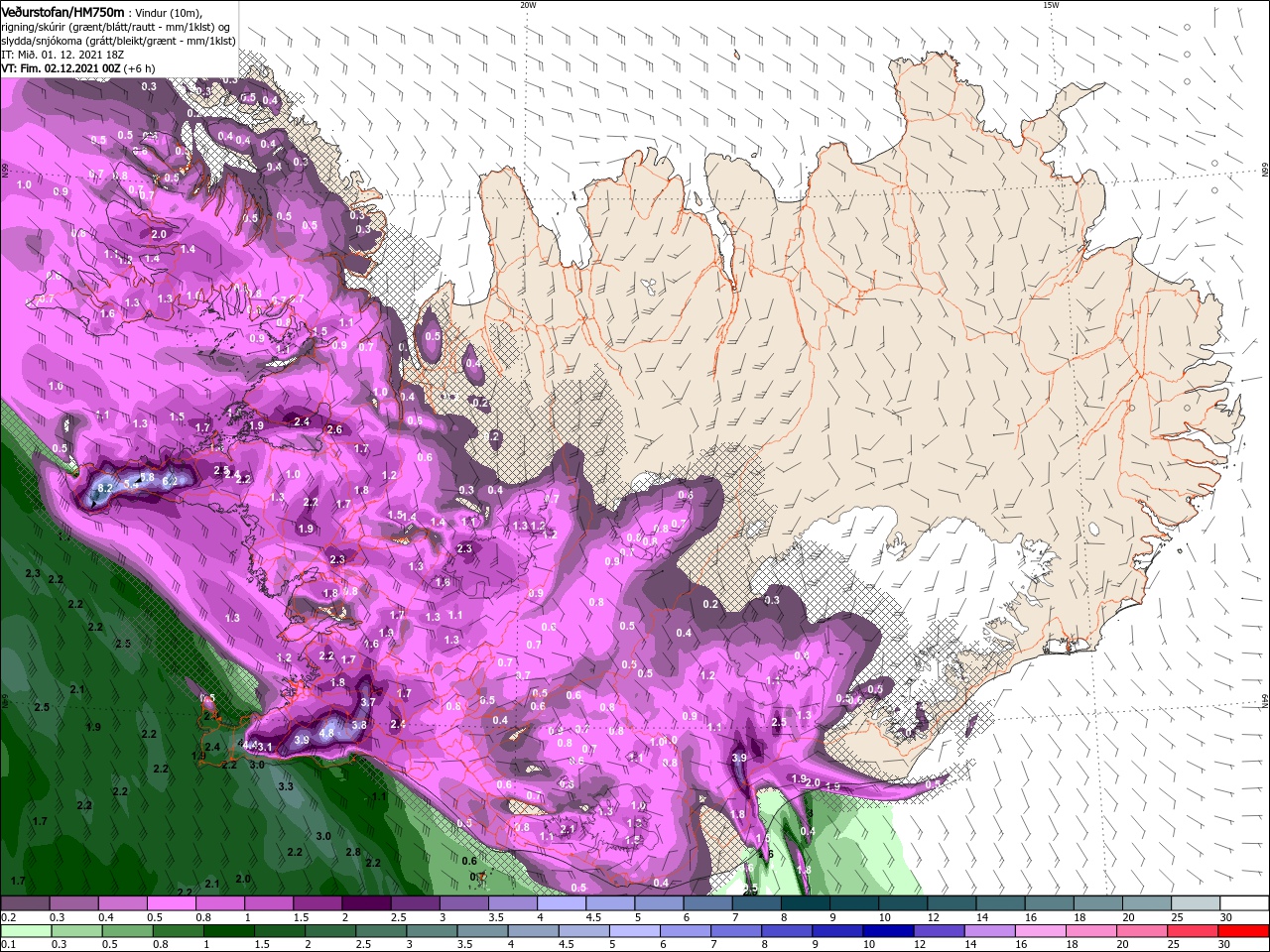Click the '12' scale label under the rain legend
The height and width of the screenshot is (952, 1270).
tap(919, 945)
